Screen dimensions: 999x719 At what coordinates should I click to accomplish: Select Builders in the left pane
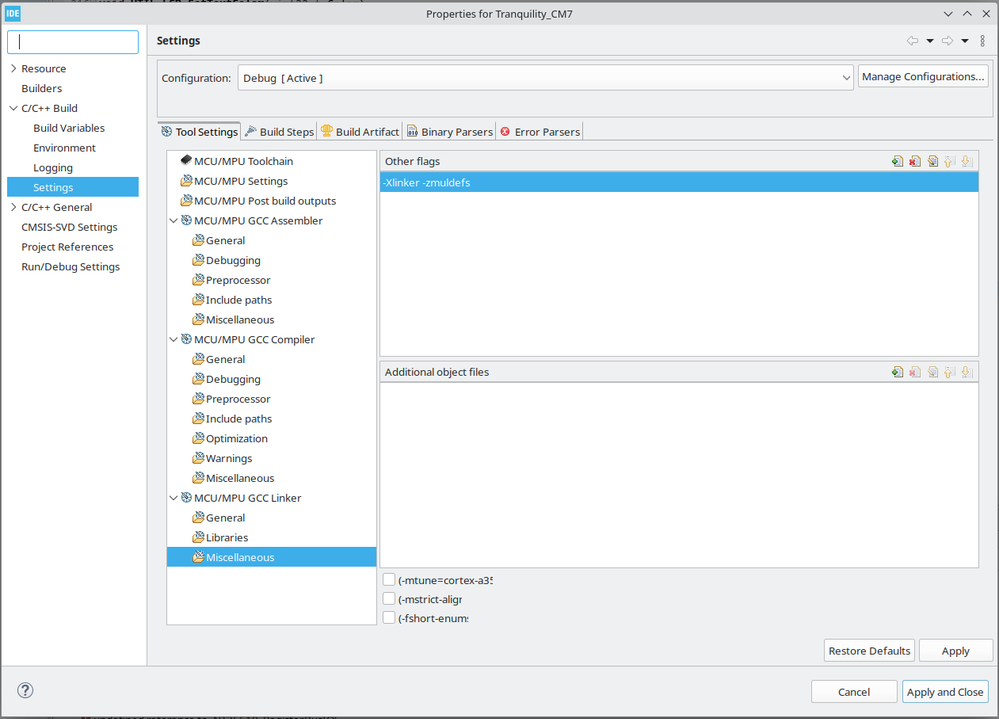[41, 89]
